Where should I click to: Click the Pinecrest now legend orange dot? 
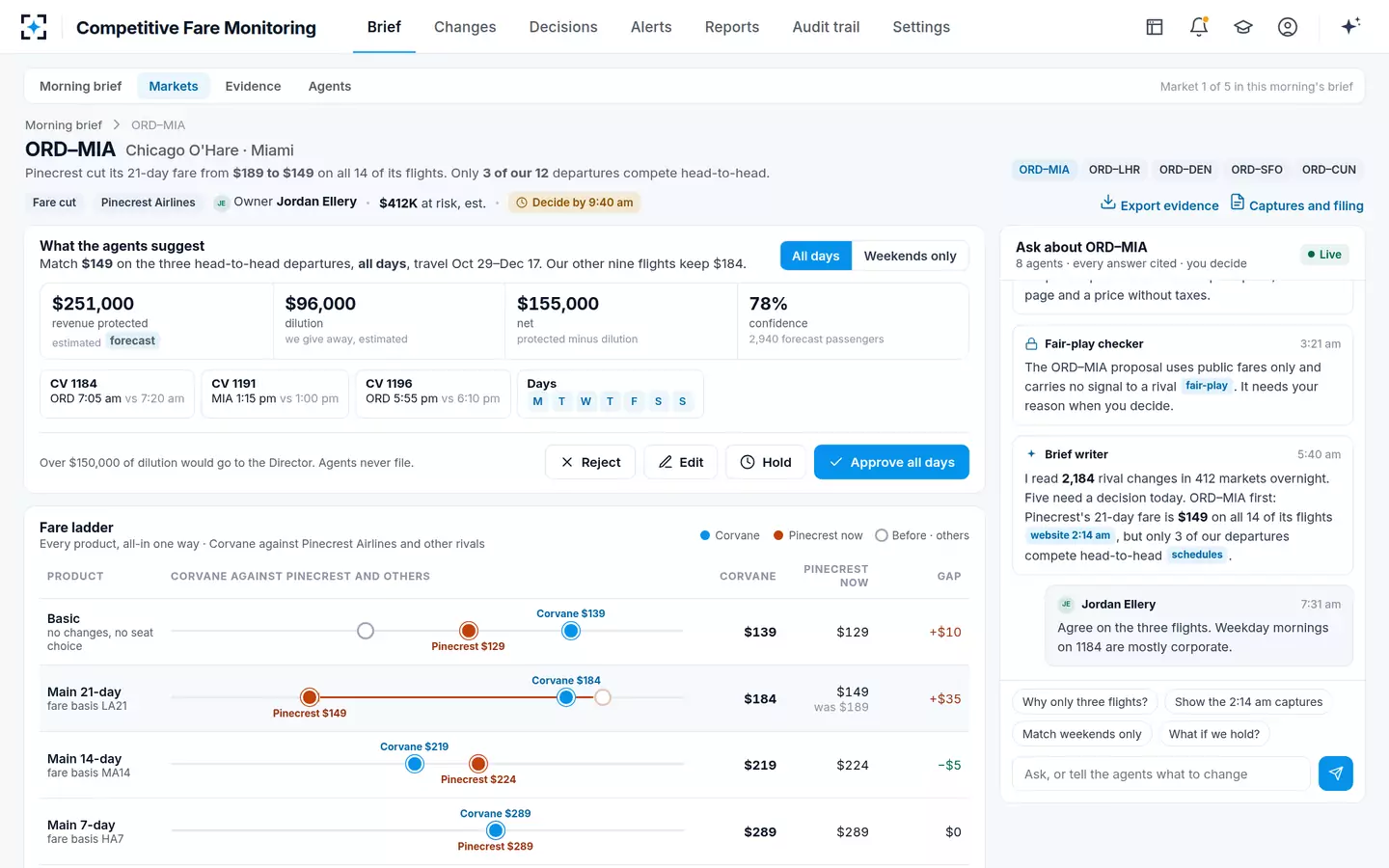click(778, 535)
